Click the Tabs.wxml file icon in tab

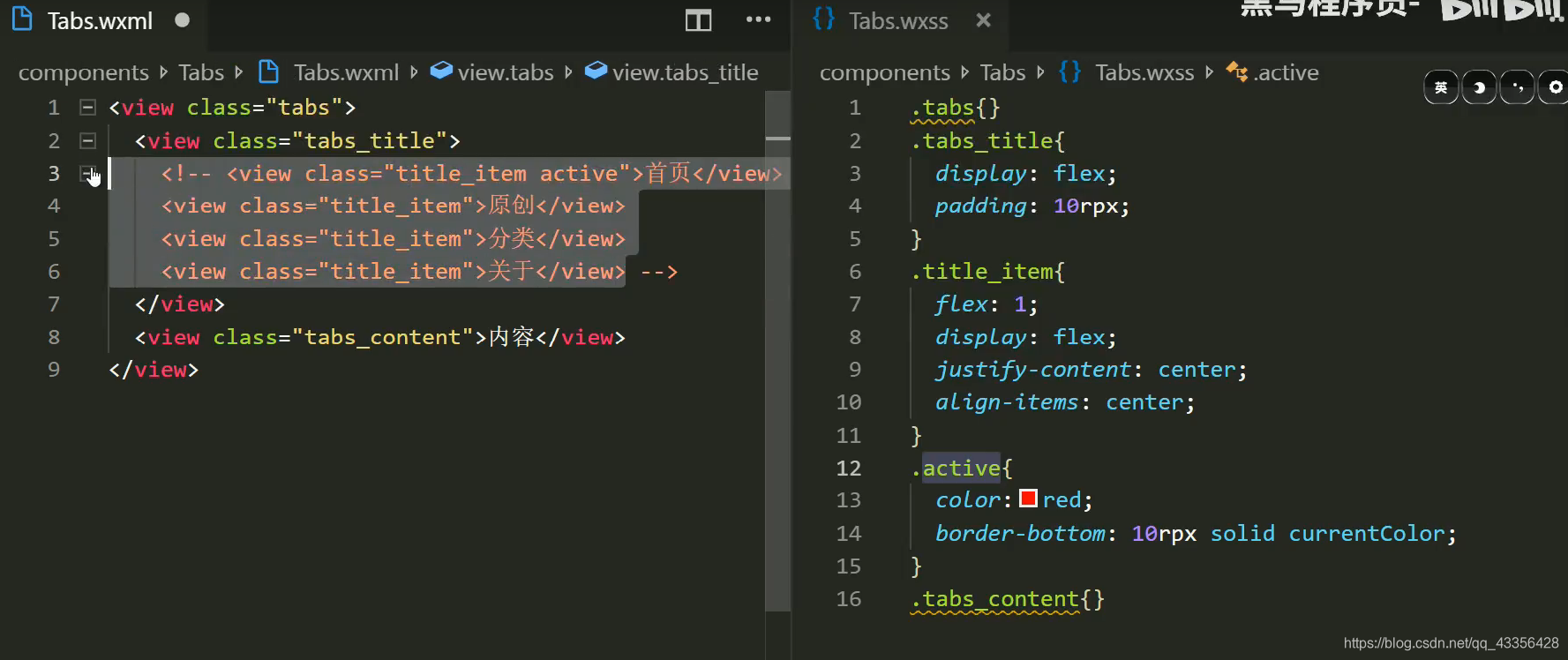[x=23, y=20]
